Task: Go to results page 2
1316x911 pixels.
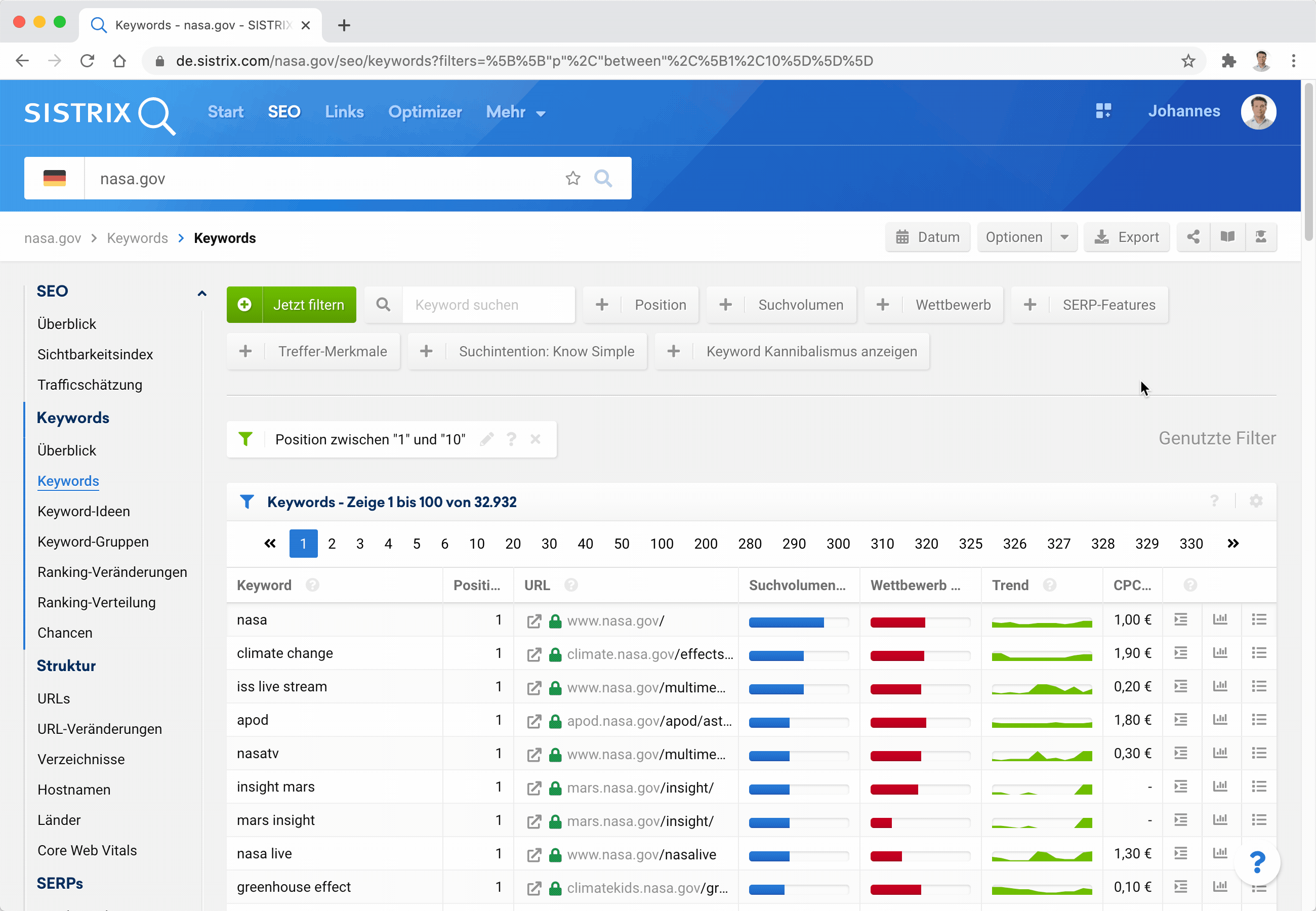Action: (332, 544)
